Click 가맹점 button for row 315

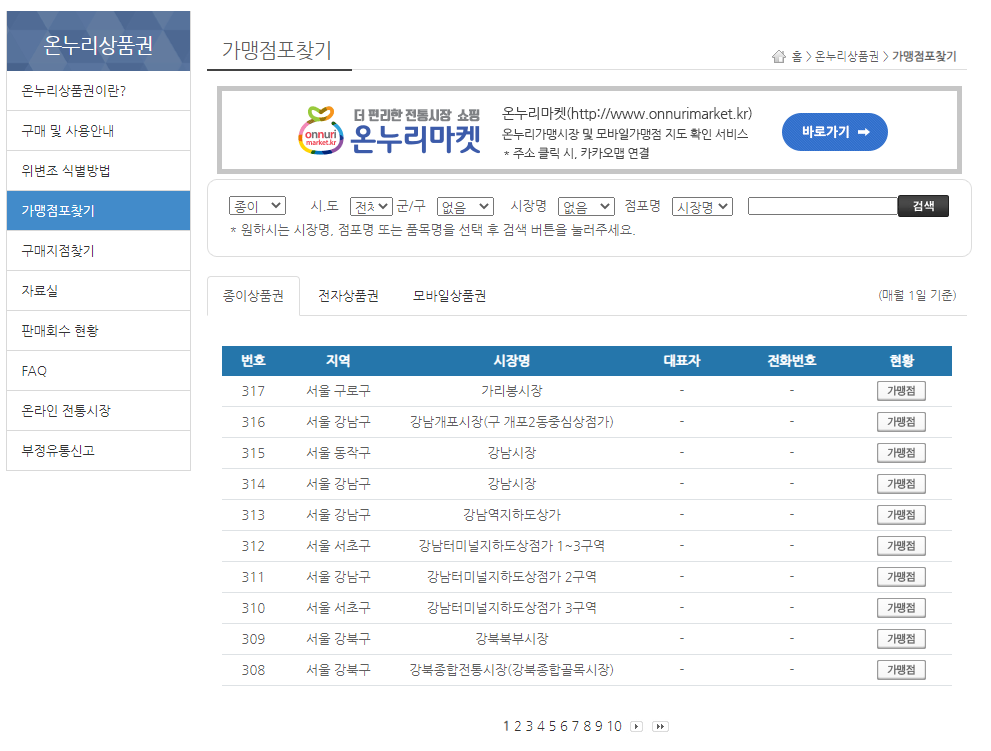pos(901,453)
